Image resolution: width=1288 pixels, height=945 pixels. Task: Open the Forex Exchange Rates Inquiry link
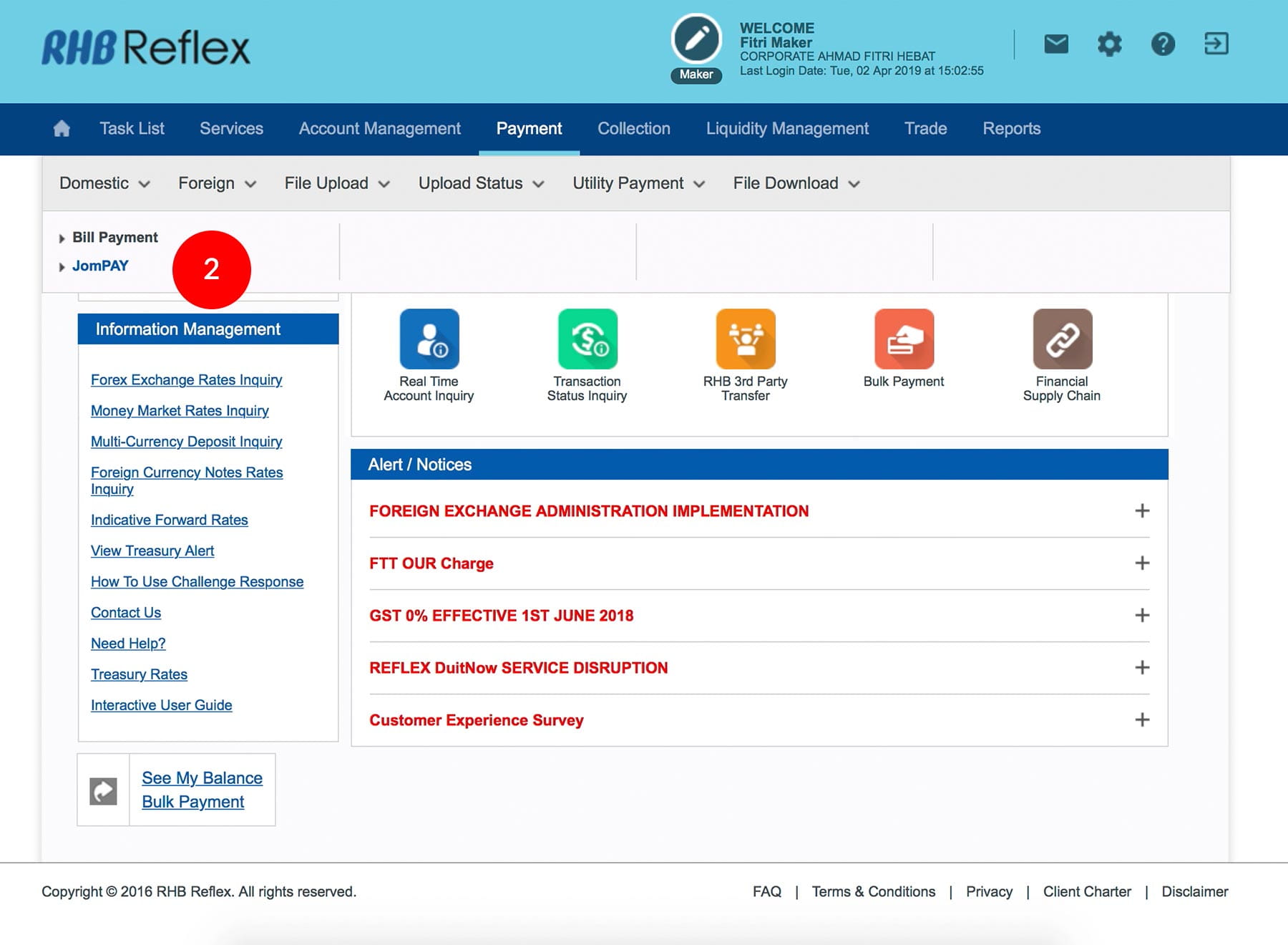pos(186,380)
